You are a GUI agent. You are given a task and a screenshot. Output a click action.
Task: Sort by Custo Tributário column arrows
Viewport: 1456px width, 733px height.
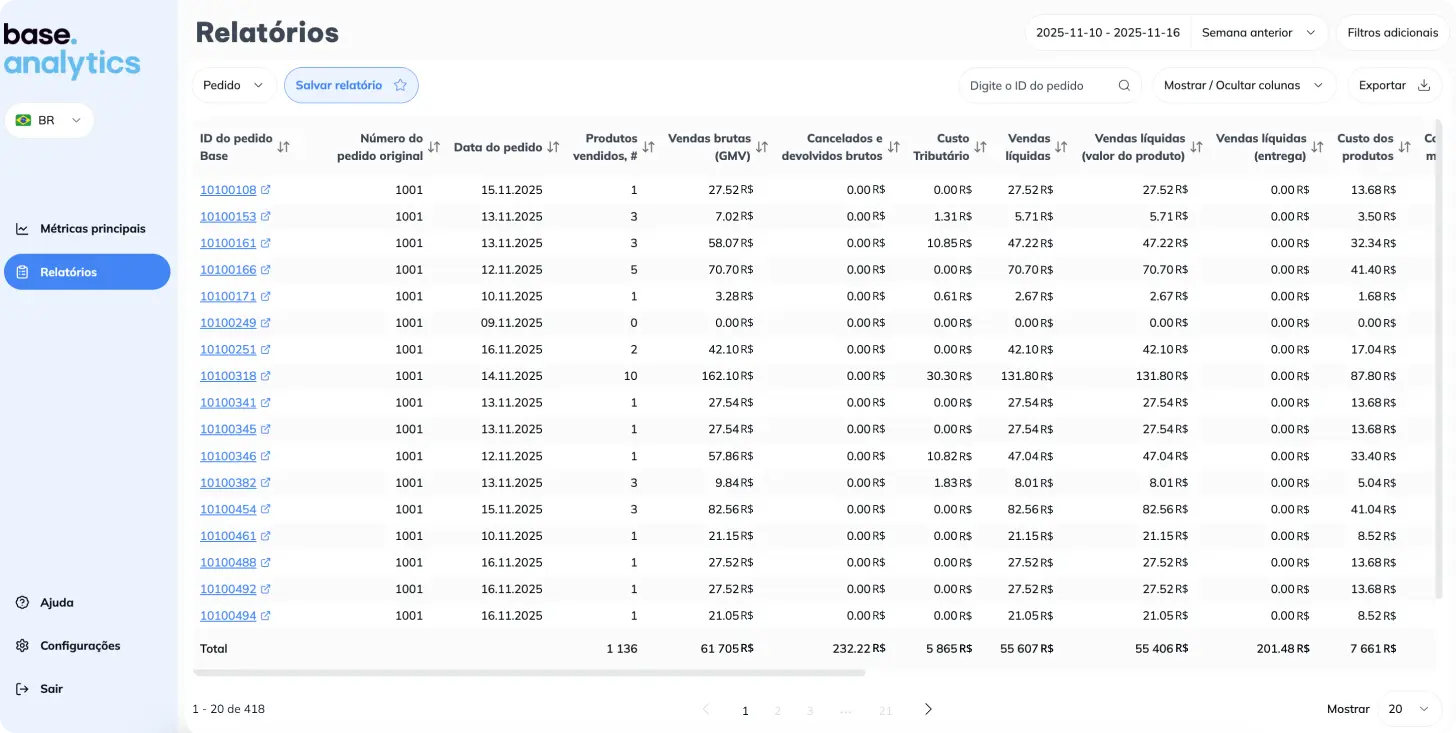click(x=980, y=147)
